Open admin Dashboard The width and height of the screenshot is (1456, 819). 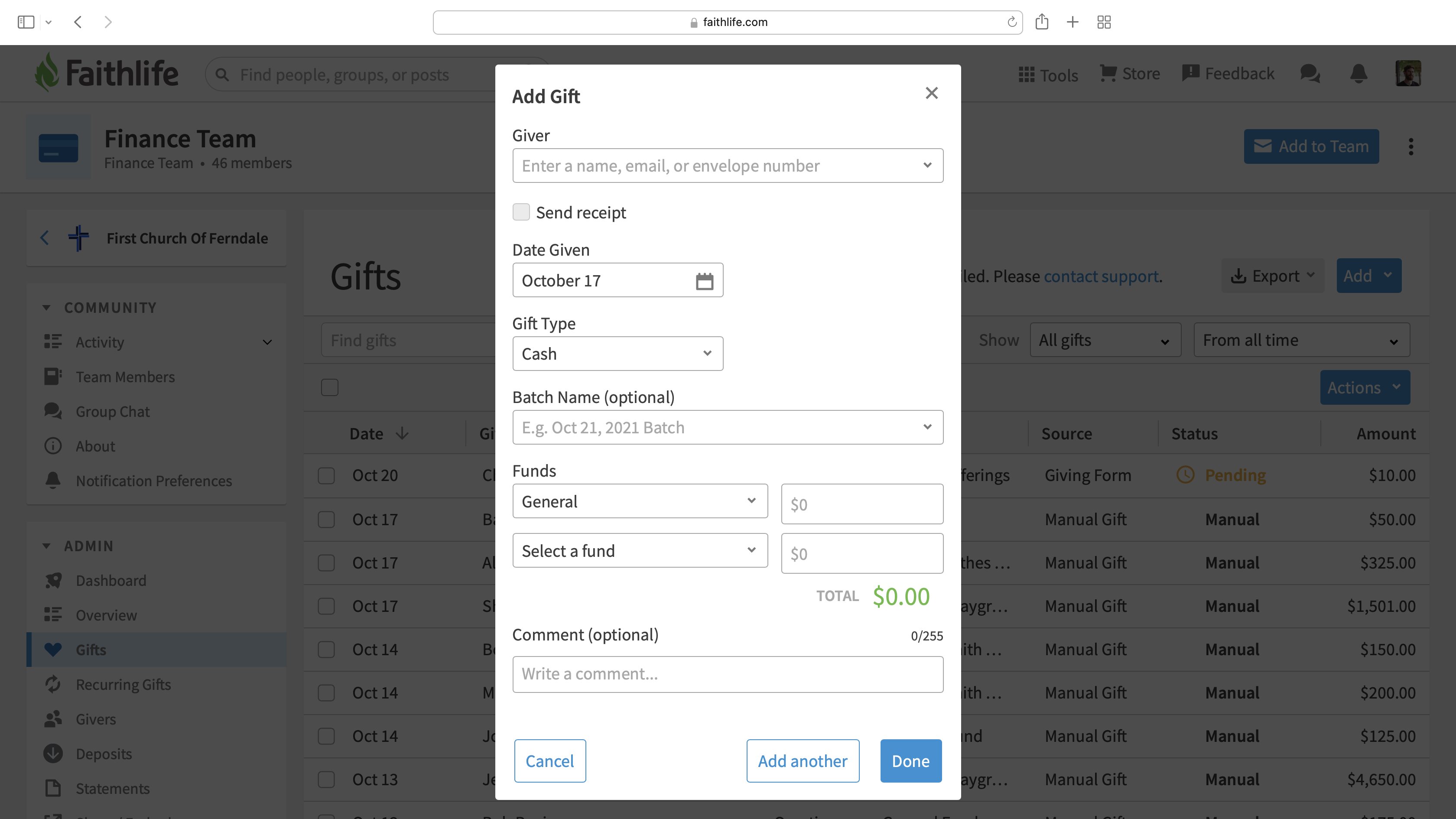pos(111,581)
